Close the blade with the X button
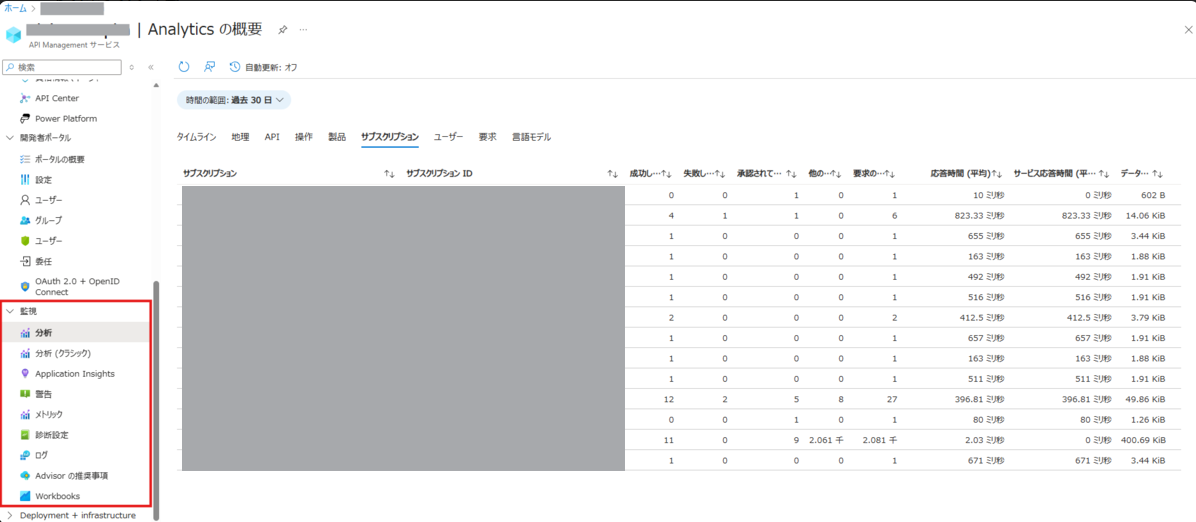 (1186, 29)
